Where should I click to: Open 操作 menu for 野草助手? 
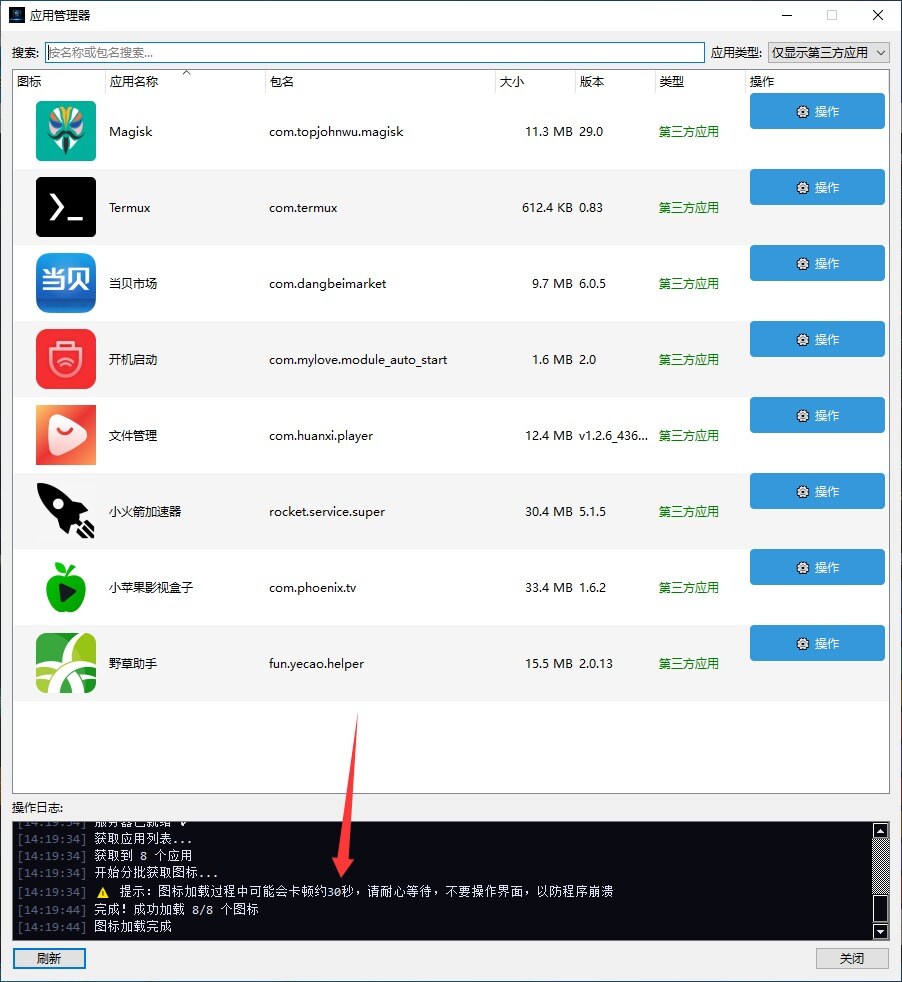coord(817,643)
